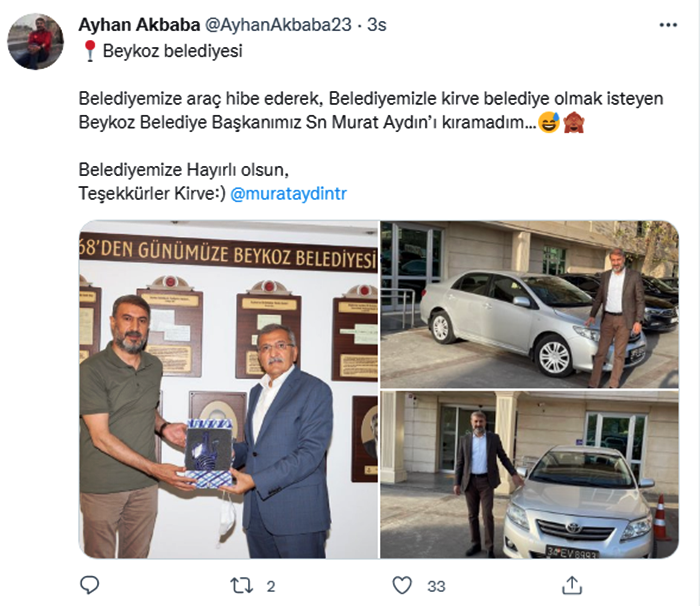
Task: Like the tweet with heart icon
Action: click(x=402, y=585)
